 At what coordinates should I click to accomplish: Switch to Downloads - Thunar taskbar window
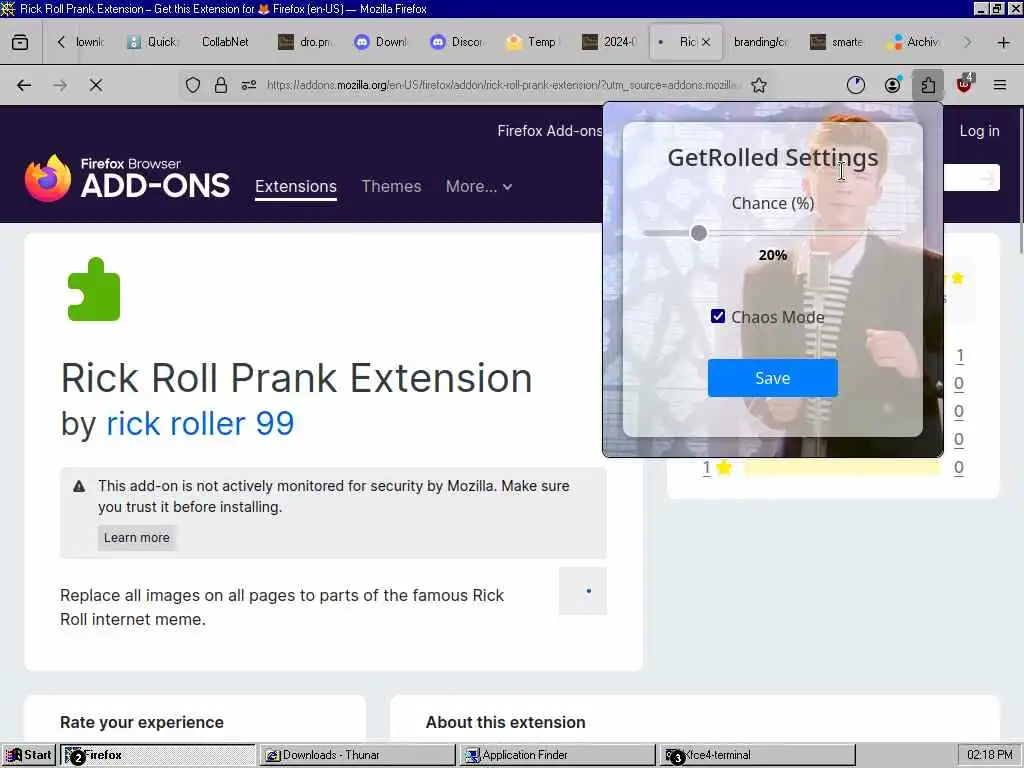[x=357, y=755]
